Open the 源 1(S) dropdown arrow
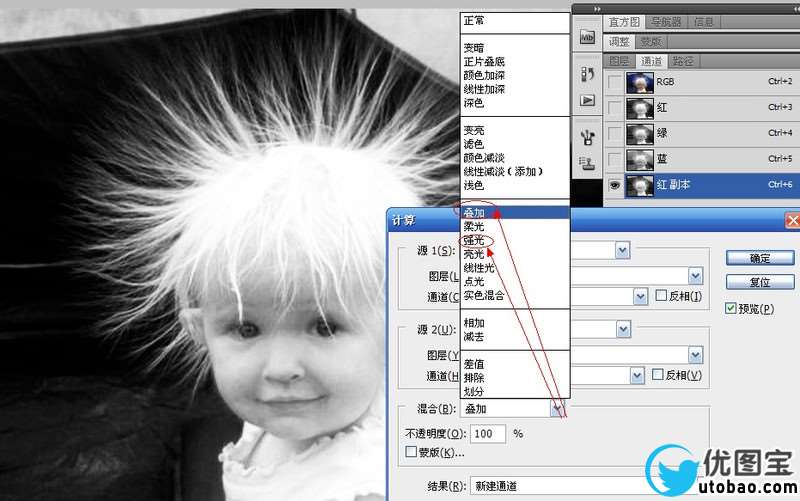The width and height of the screenshot is (800, 501). (622, 250)
